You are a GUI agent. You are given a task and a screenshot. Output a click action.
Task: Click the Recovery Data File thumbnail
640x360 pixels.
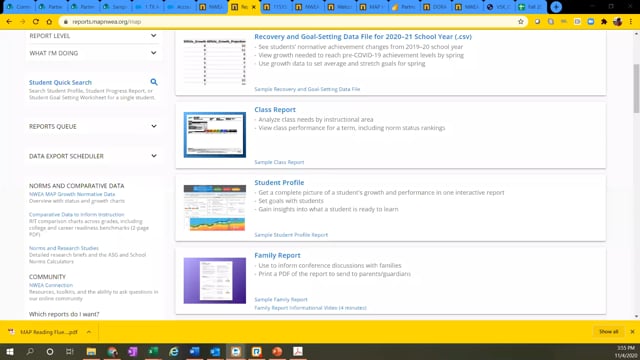215,62
